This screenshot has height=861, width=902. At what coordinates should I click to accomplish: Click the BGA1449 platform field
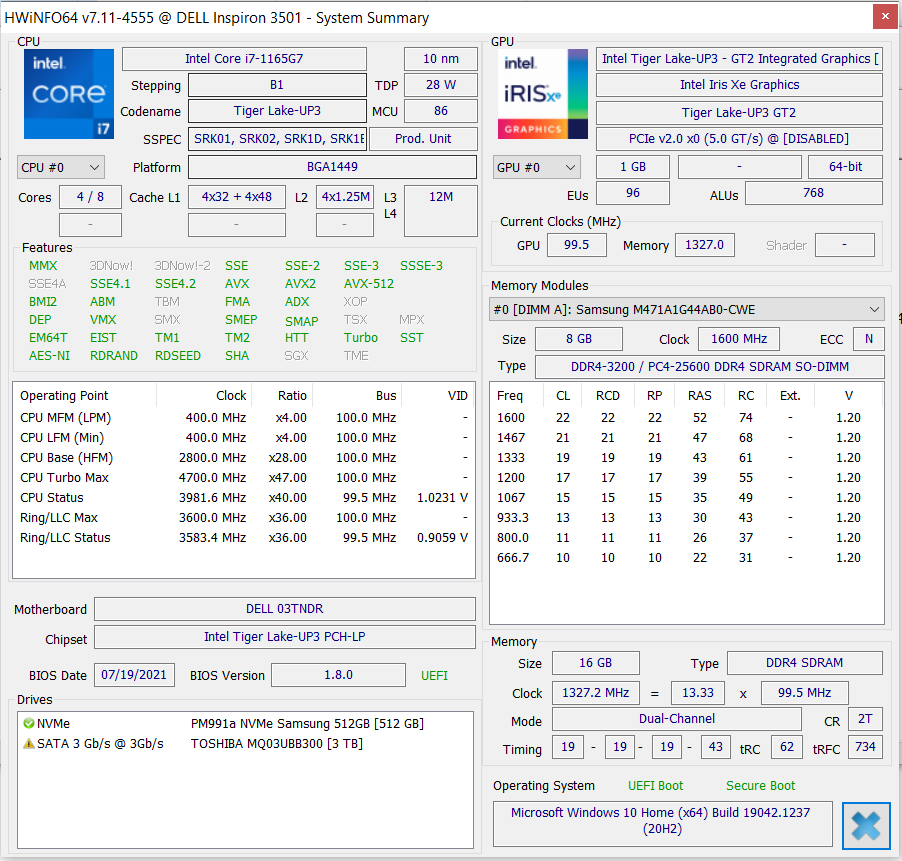click(x=332, y=167)
